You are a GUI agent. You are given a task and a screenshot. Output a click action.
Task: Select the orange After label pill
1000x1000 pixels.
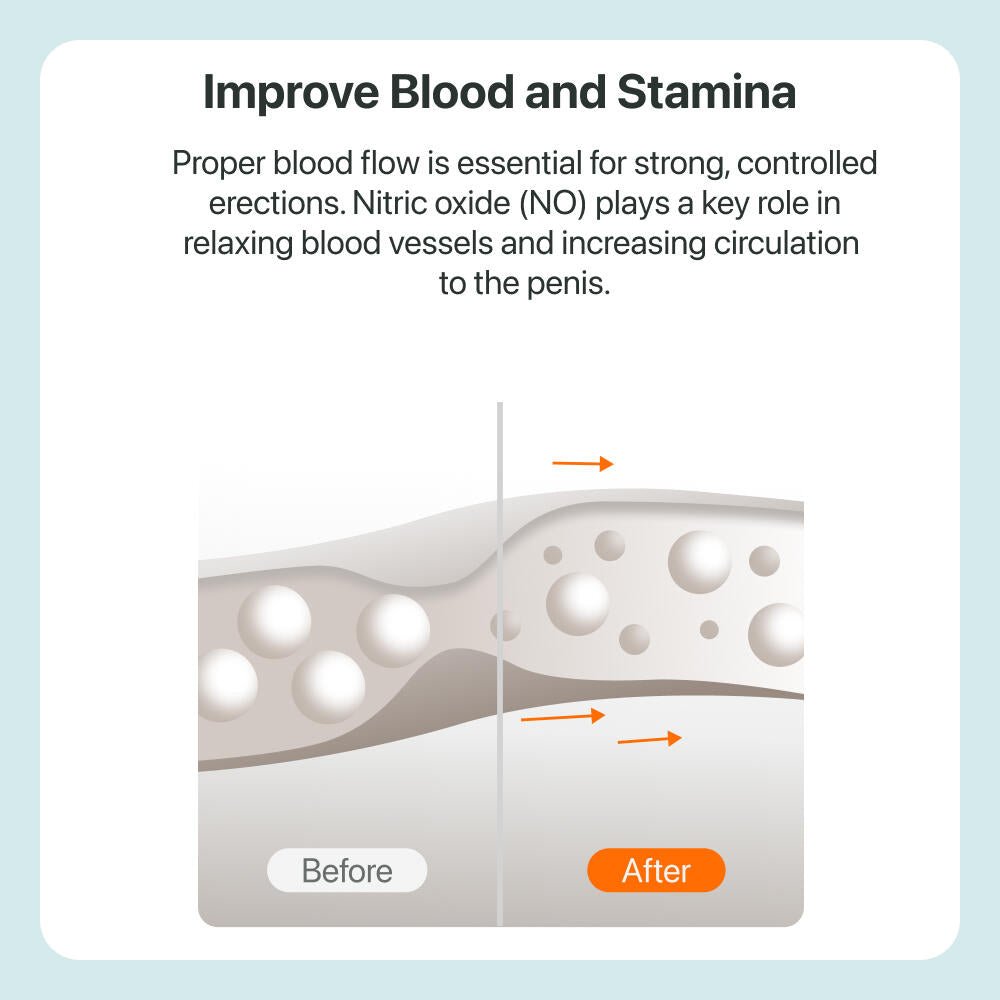click(656, 870)
